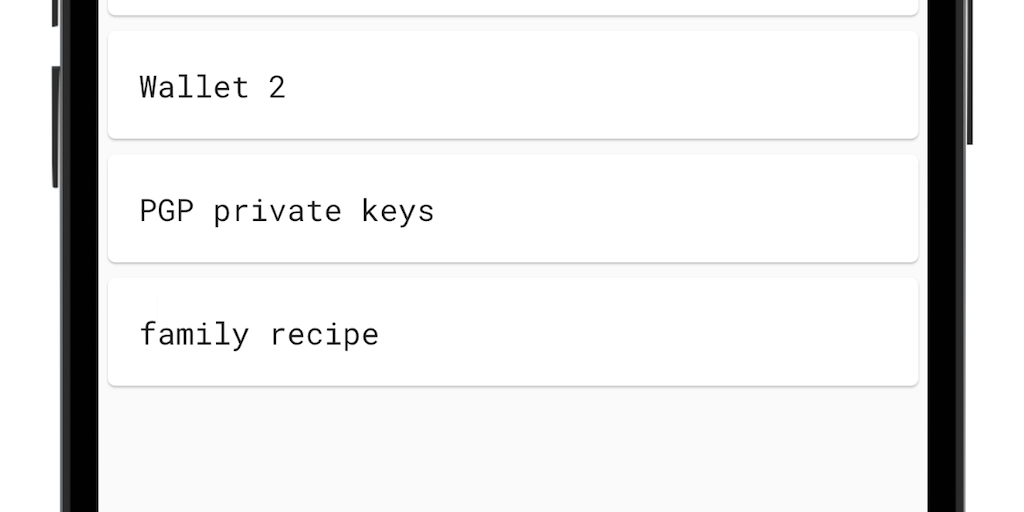
Task: Click the "Wallet 2" text label
Action: click(x=212, y=87)
